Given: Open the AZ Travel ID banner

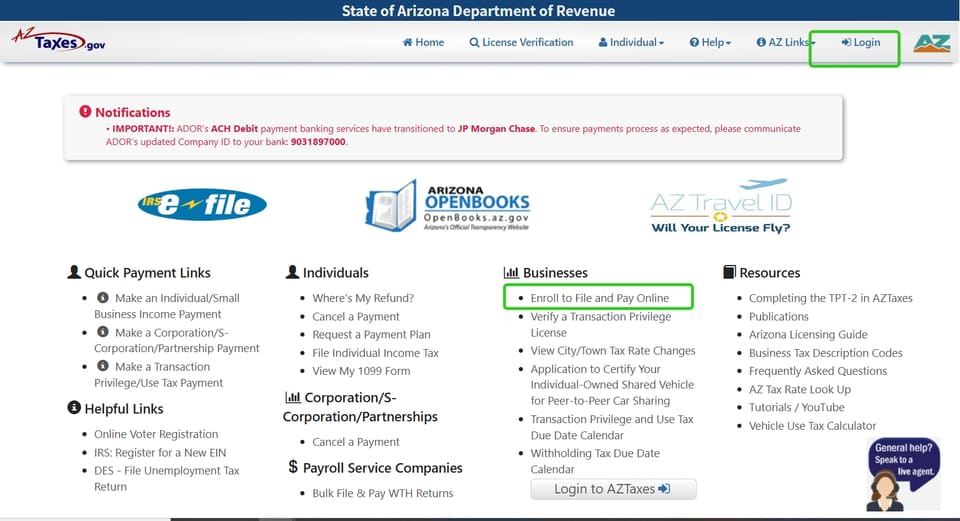Looking at the screenshot, I should pyautogui.click(x=721, y=206).
